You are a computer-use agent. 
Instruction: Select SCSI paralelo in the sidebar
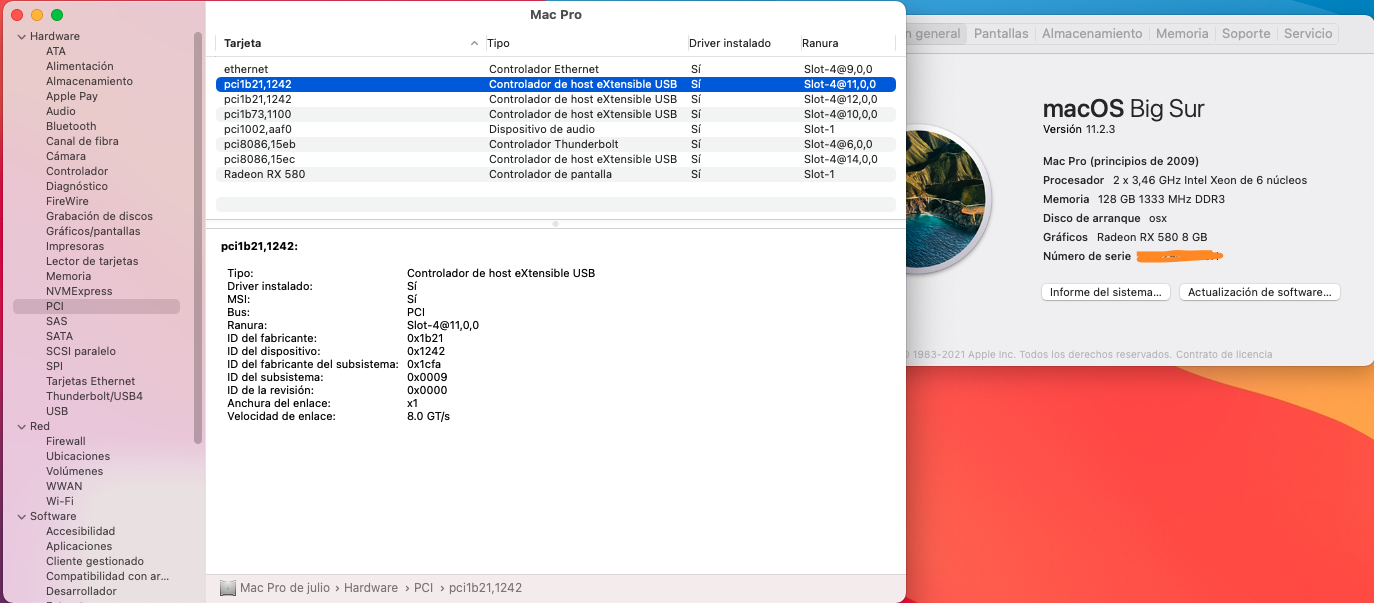81,351
